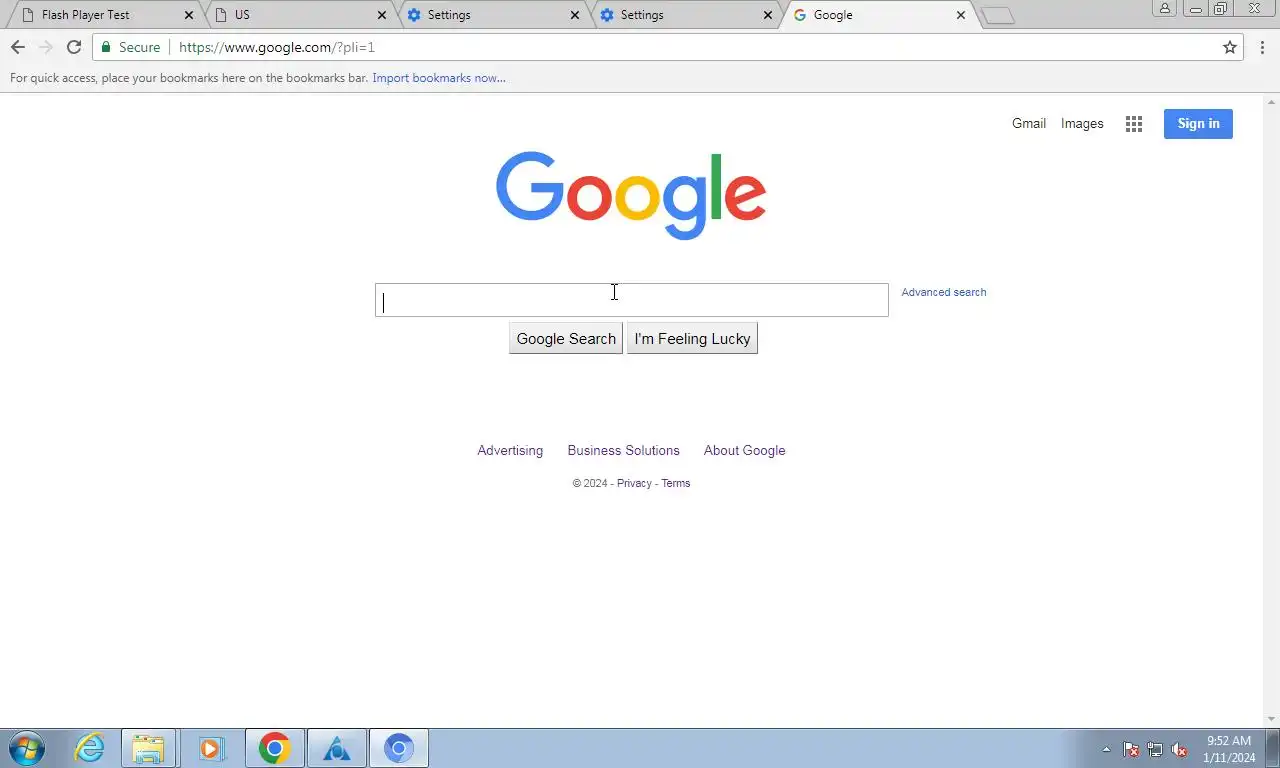
Task: Open the Google apps grid
Action: (1133, 124)
